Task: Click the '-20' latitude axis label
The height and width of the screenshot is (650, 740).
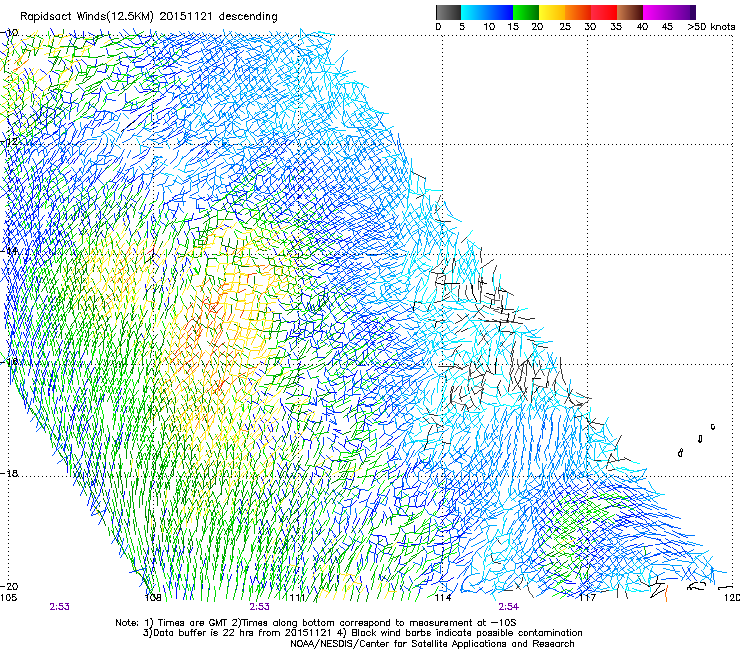Action: coord(10,586)
